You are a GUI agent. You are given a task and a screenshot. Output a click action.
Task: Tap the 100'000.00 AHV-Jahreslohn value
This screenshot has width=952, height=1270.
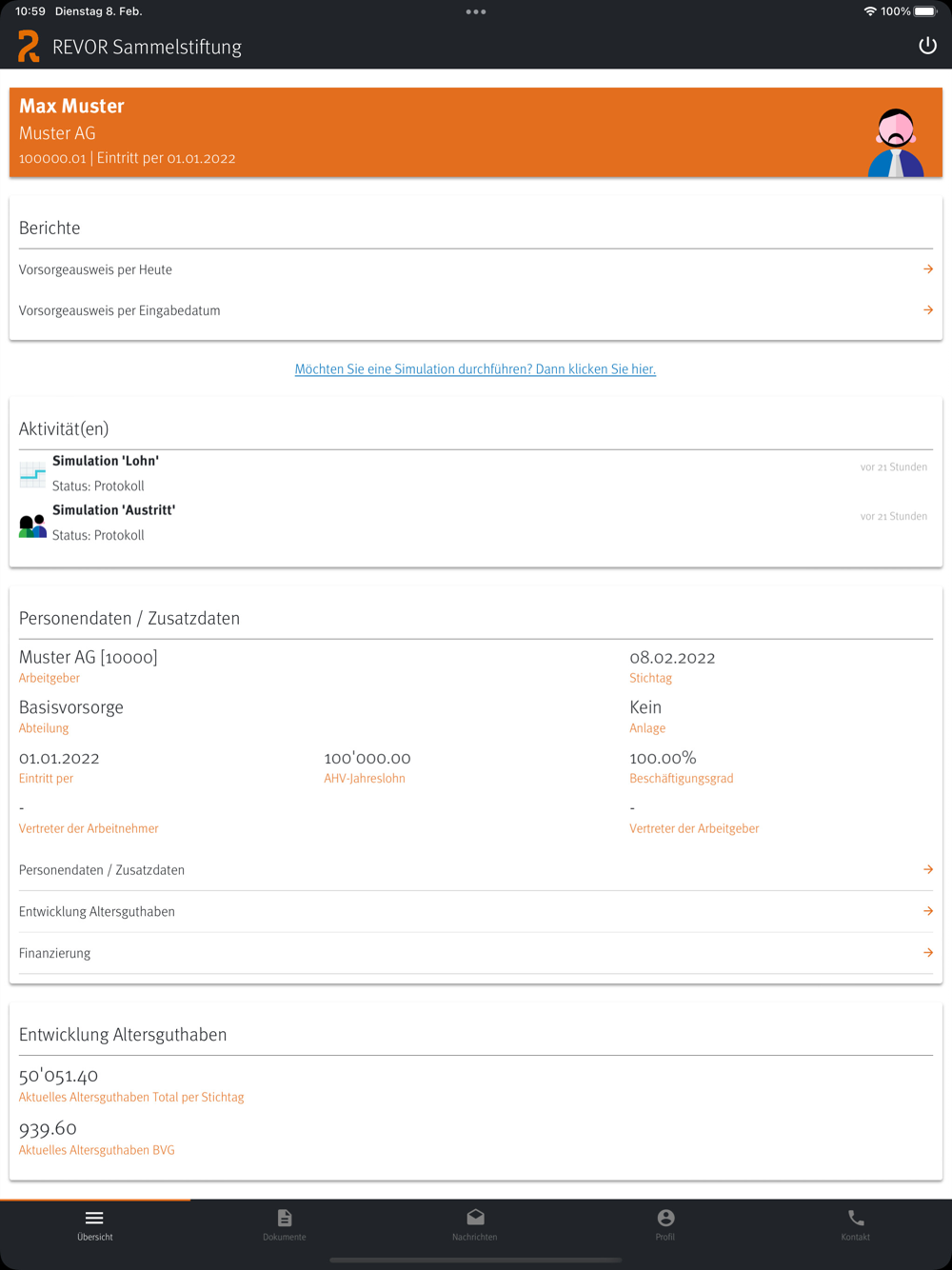point(367,759)
